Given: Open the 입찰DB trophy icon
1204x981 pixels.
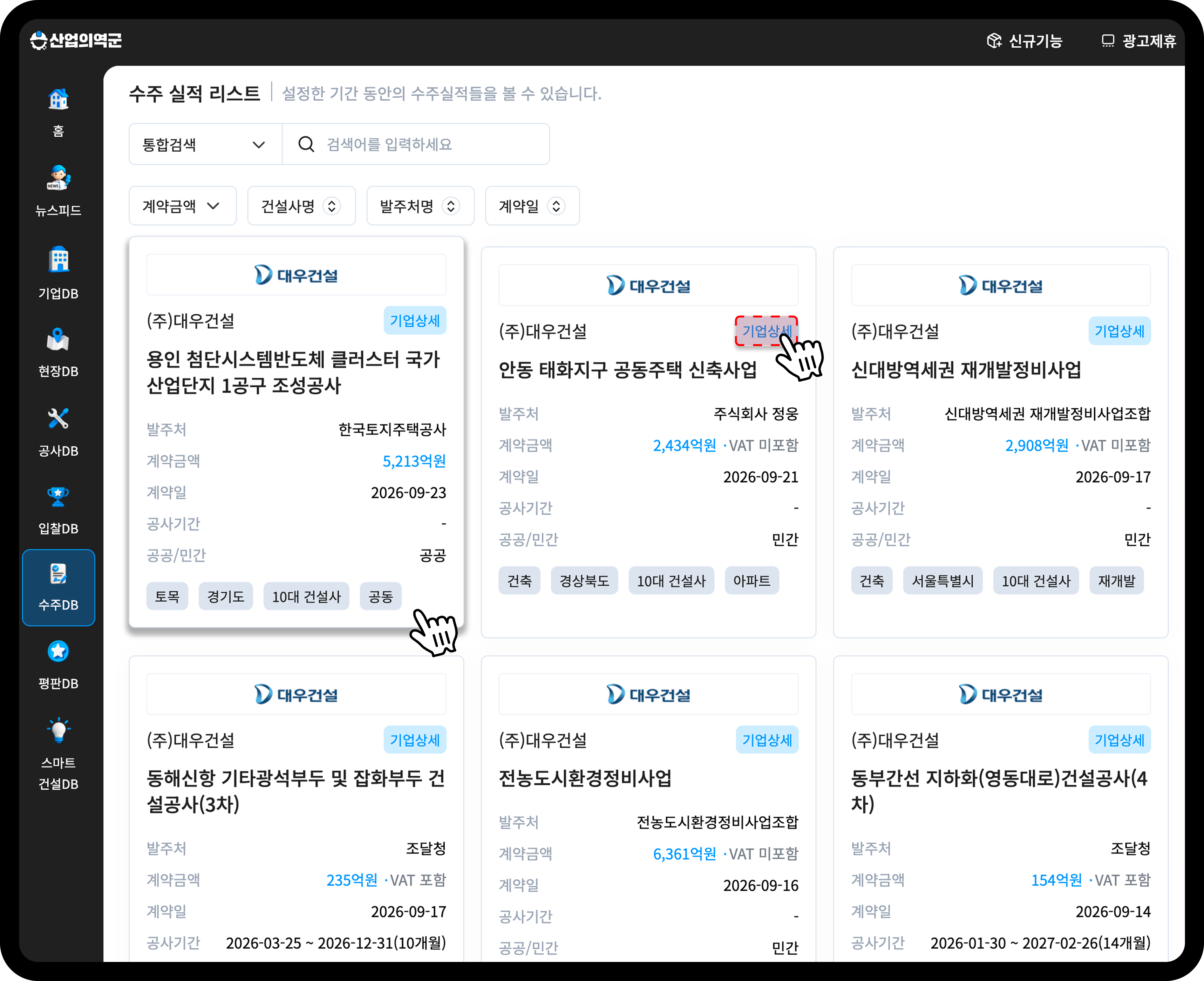Looking at the screenshot, I should [x=58, y=497].
